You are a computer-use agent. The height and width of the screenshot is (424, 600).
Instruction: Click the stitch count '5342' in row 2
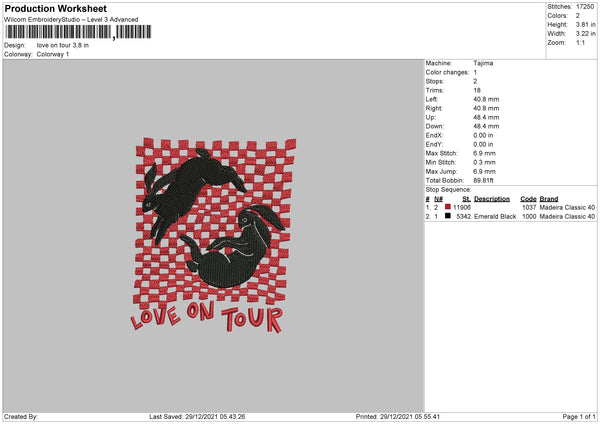[x=464, y=217]
